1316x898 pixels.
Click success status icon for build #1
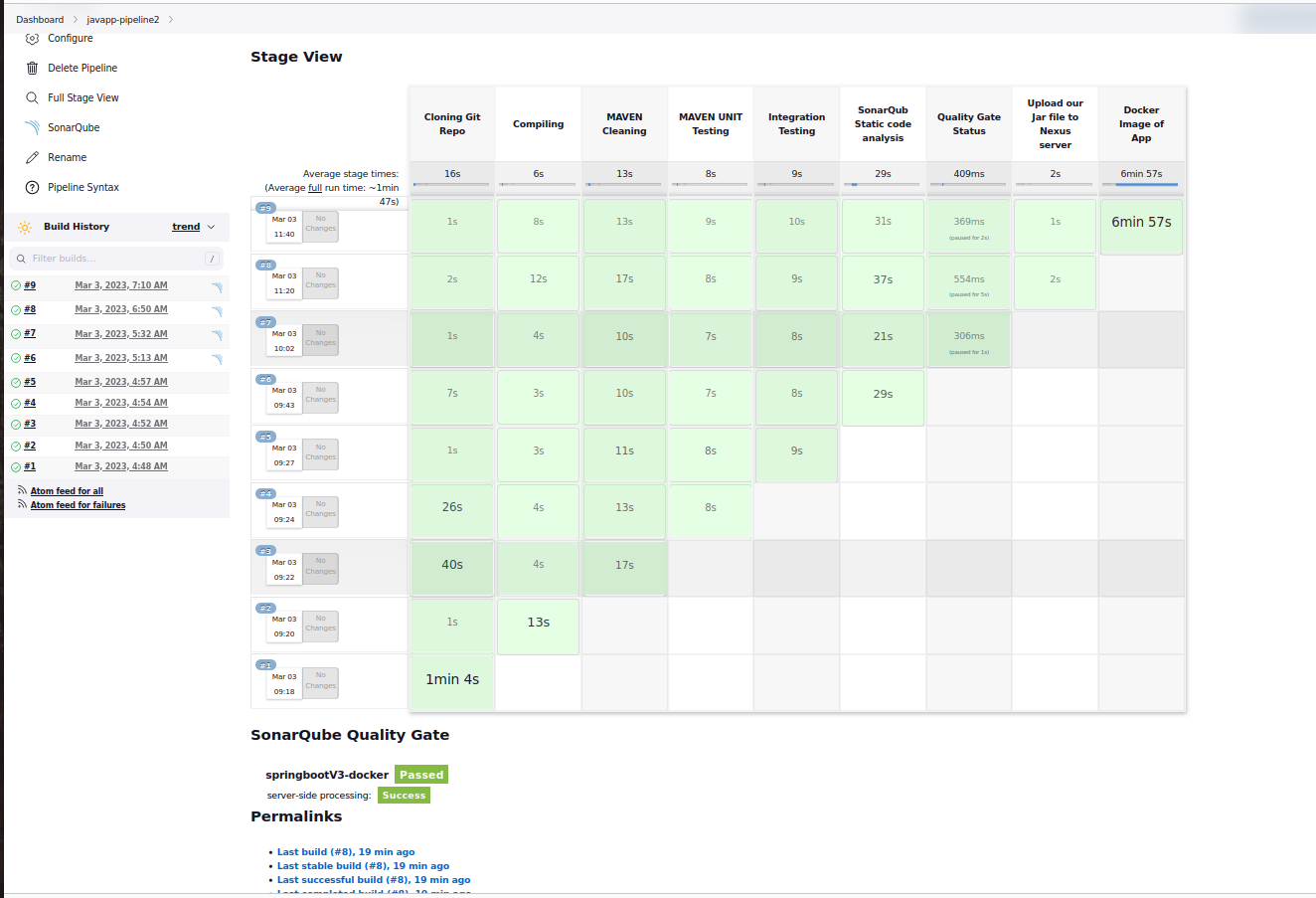point(16,466)
